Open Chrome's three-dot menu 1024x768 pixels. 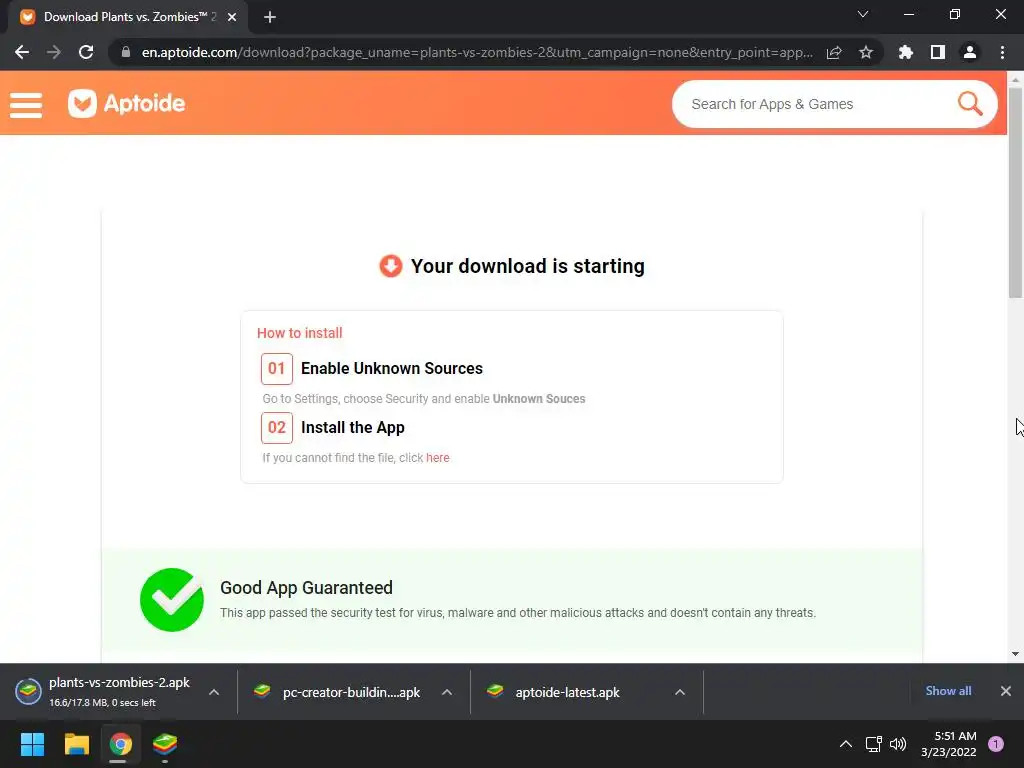pos(1002,52)
